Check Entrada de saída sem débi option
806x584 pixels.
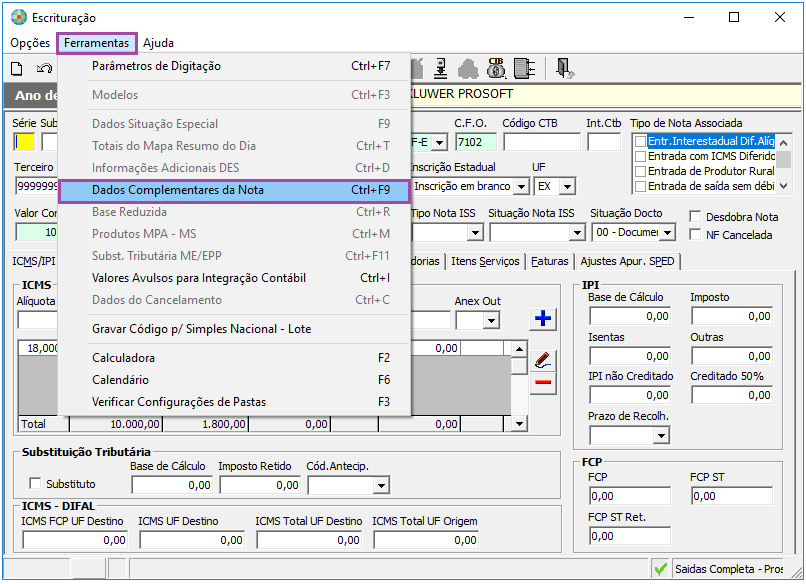(640, 186)
